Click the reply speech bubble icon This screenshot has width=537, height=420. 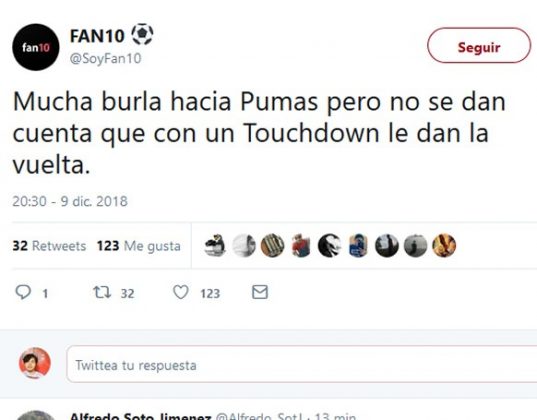coord(23,292)
